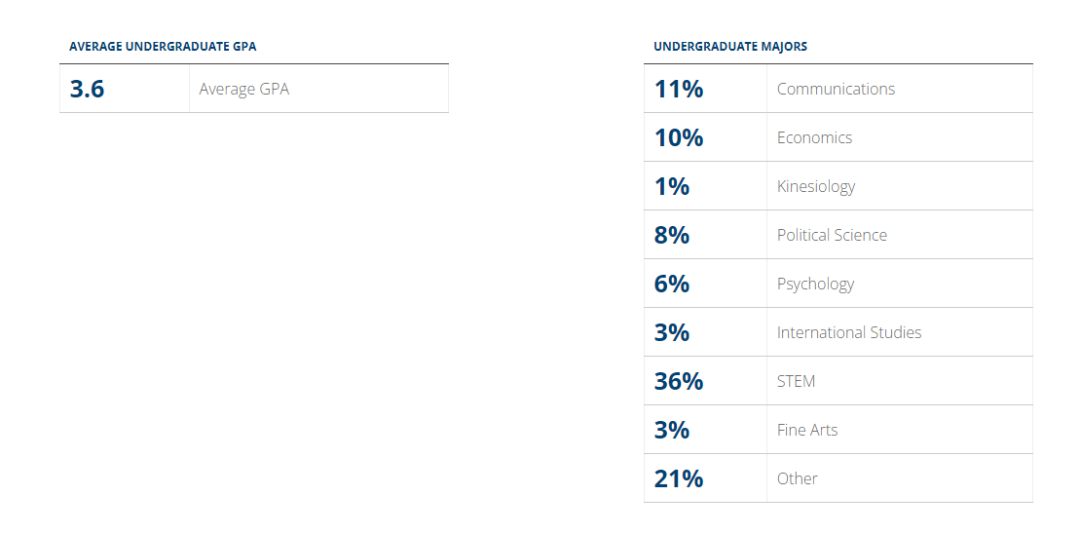The image size is (1080, 534).
Task: Click the Average GPA label
Action: pyautogui.click(x=244, y=89)
